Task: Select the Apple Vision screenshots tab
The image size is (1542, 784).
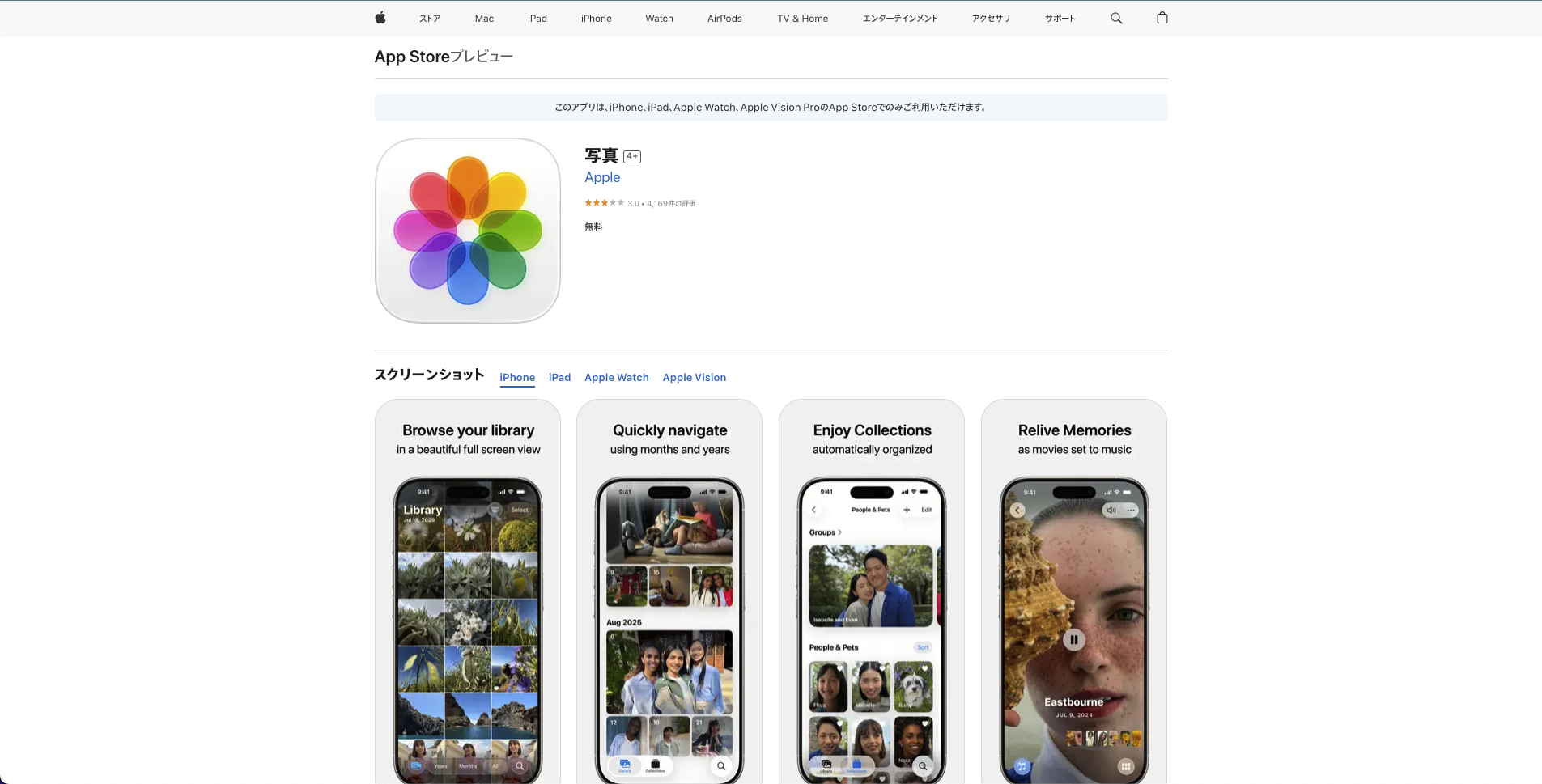Action: coord(694,378)
